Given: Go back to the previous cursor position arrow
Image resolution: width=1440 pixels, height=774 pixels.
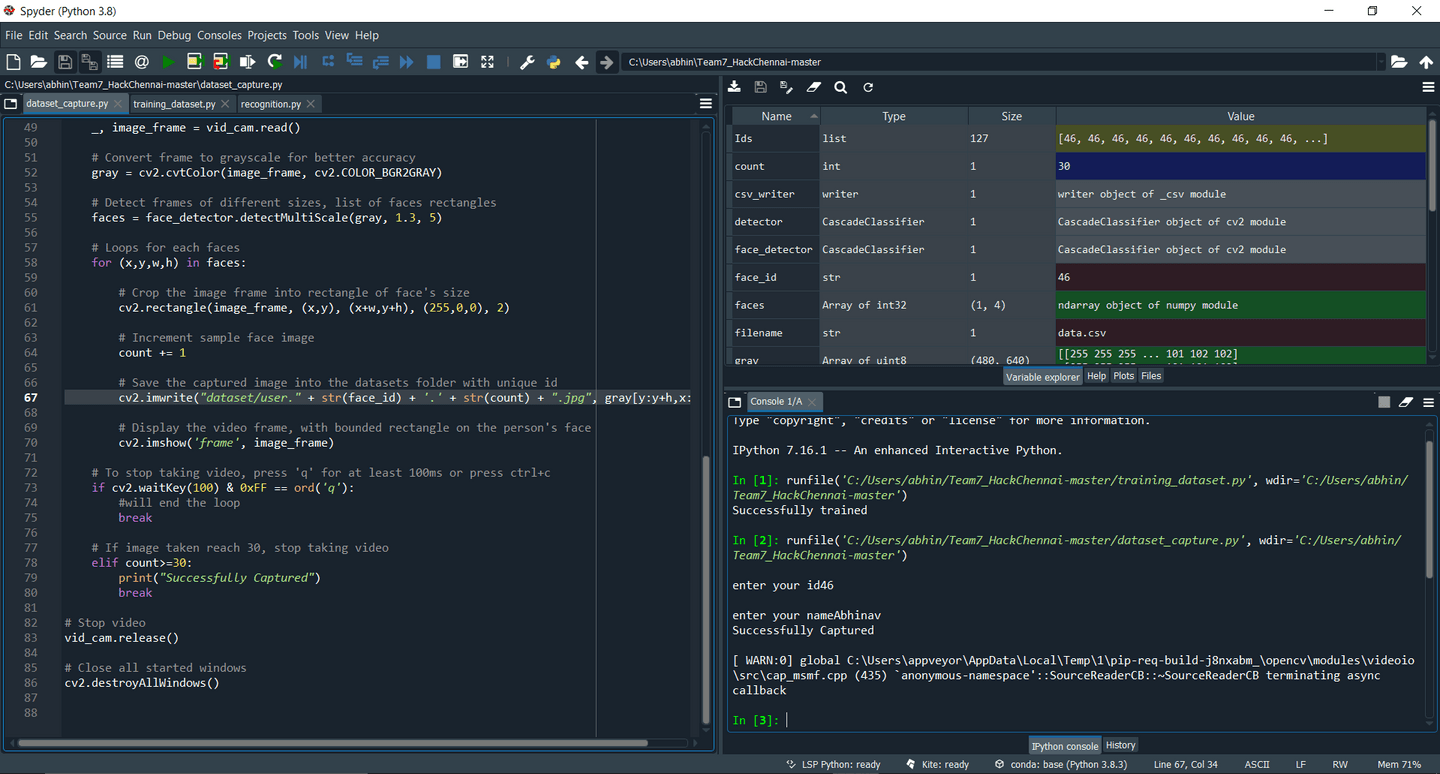Looking at the screenshot, I should (581, 62).
